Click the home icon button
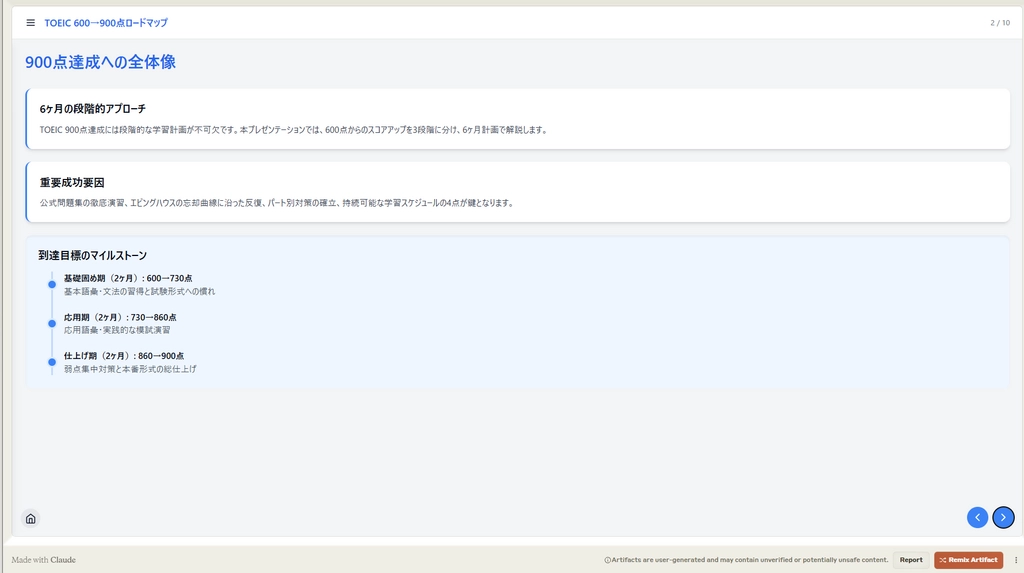The height and width of the screenshot is (573, 1024). coord(31,519)
